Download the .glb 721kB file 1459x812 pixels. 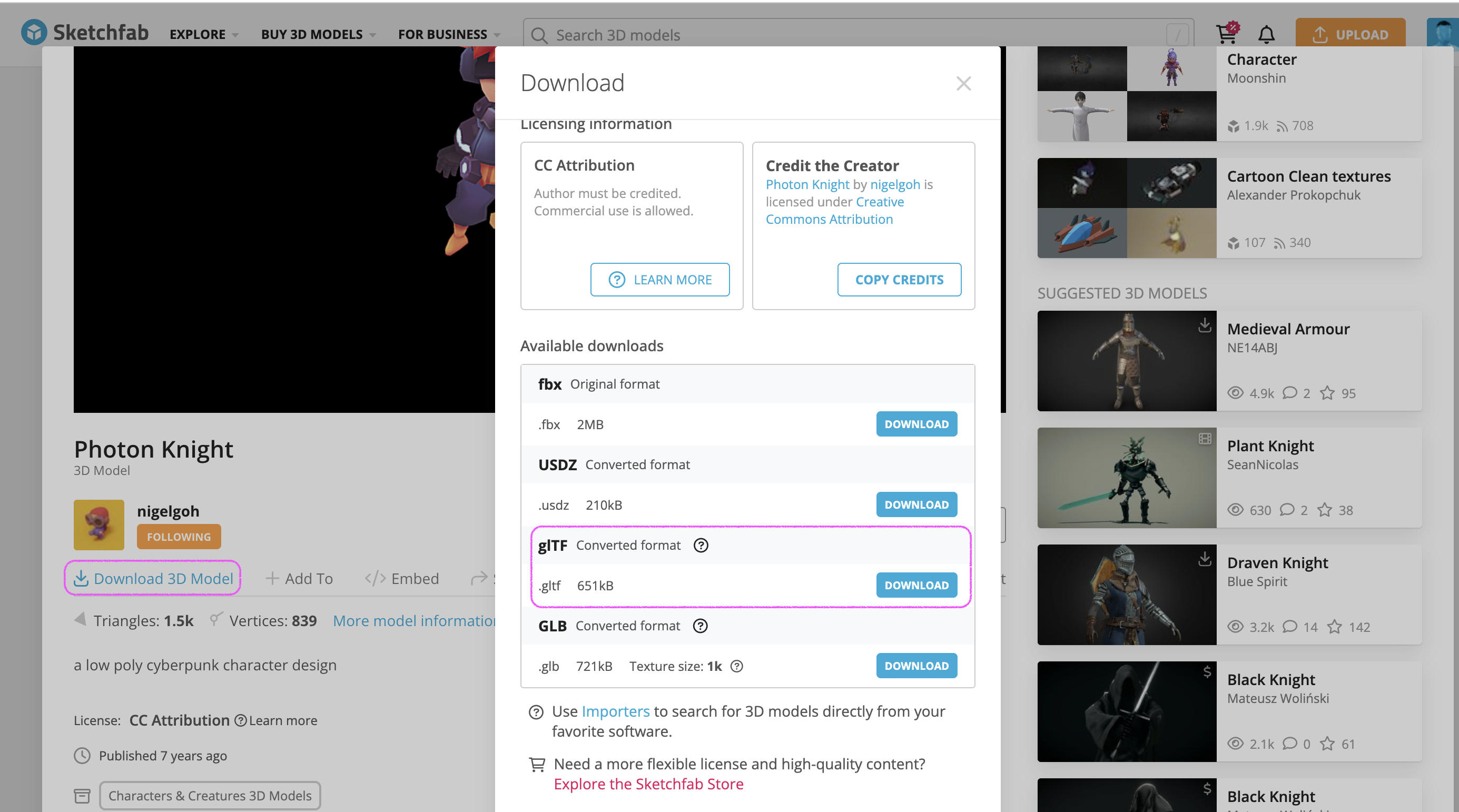pos(916,666)
